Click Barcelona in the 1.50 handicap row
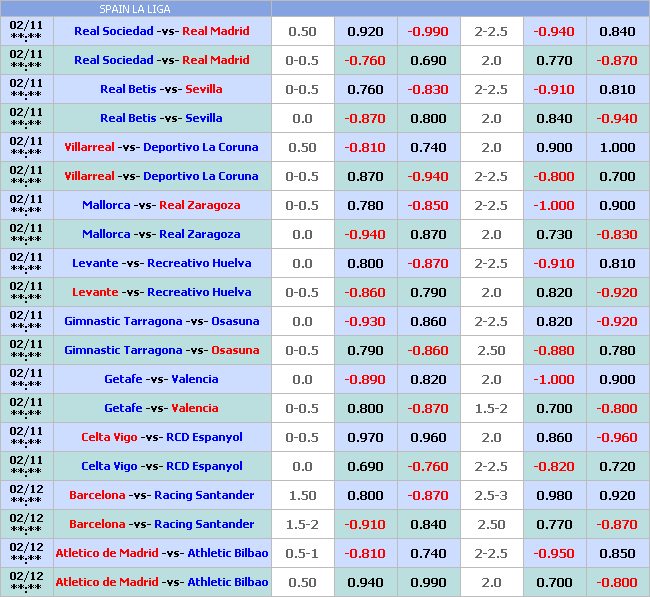The height and width of the screenshot is (597, 650). click(97, 495)
